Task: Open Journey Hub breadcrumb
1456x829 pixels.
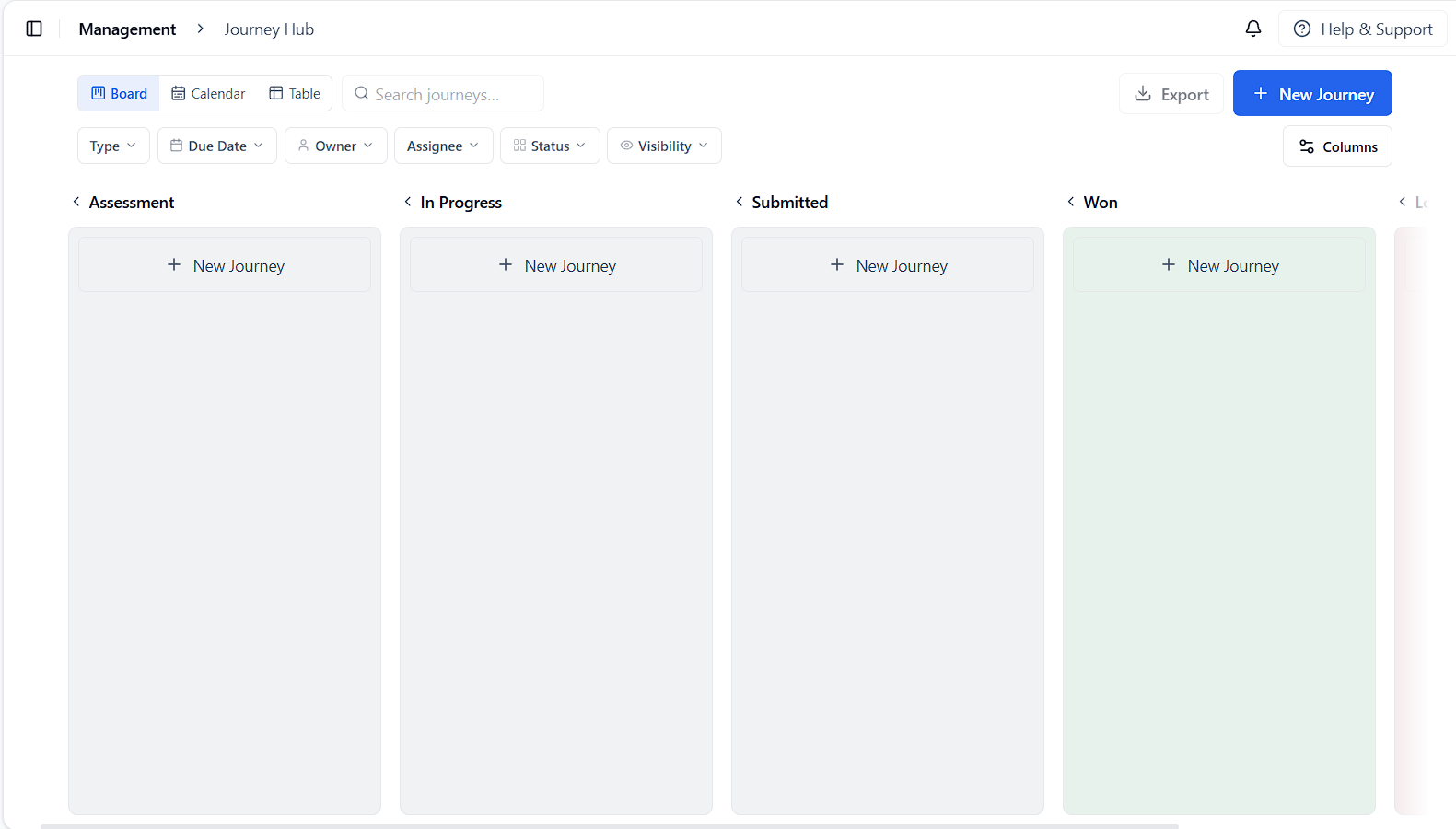Action: (269, 29)
